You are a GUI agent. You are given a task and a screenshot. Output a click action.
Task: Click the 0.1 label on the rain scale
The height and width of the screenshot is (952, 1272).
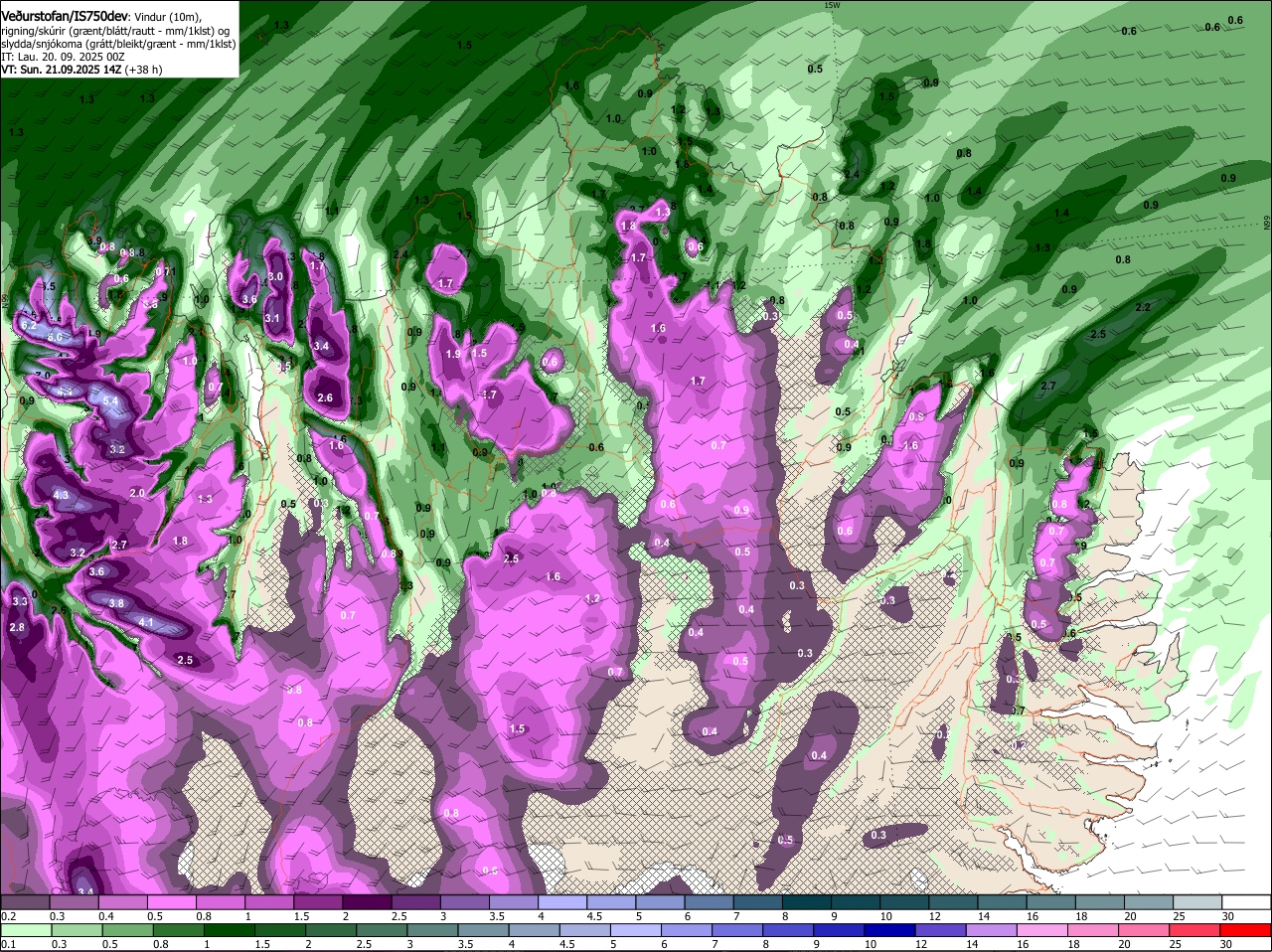9,944
